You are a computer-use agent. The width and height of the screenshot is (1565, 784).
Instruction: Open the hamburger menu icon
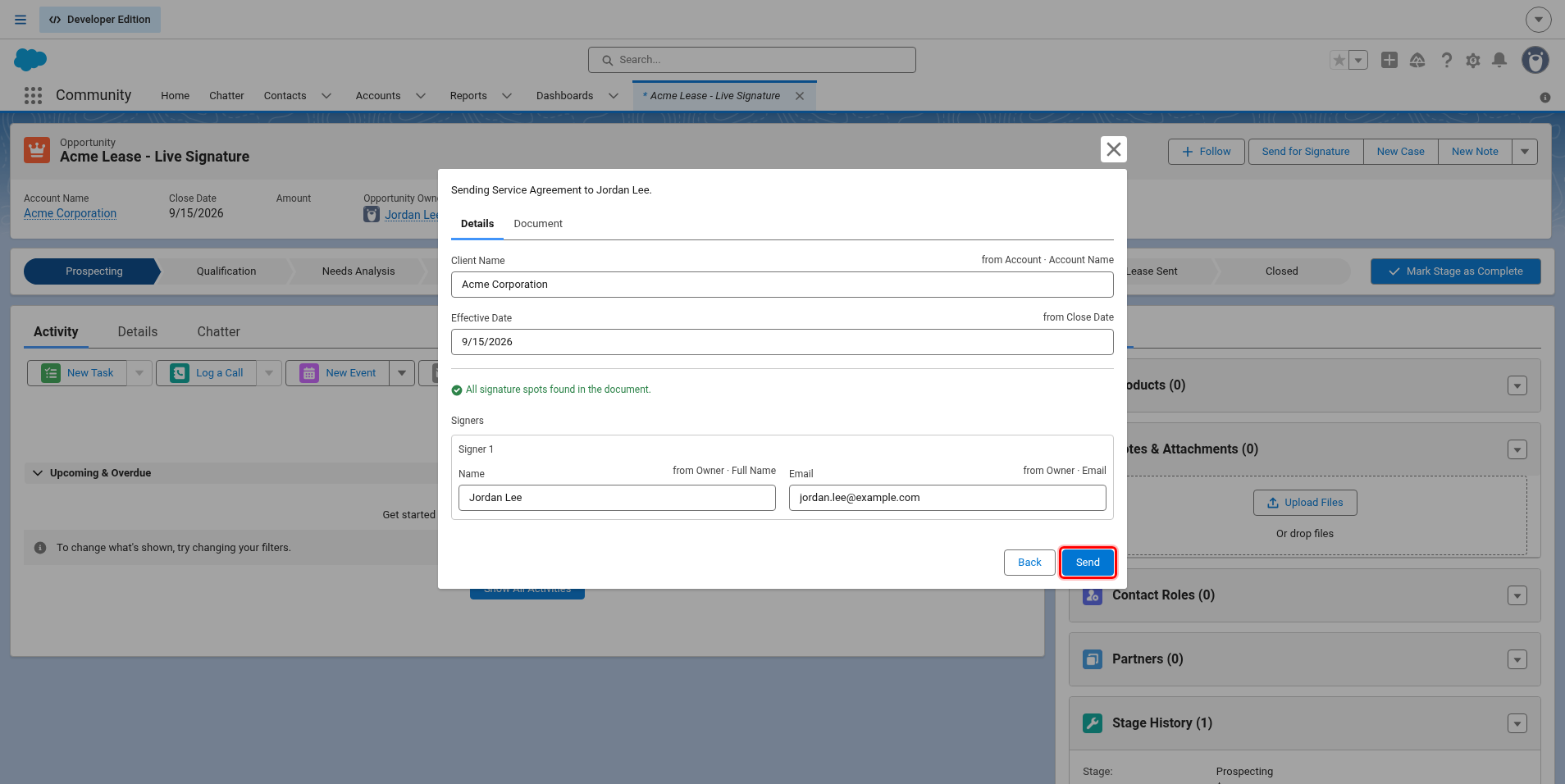[21, 20]
